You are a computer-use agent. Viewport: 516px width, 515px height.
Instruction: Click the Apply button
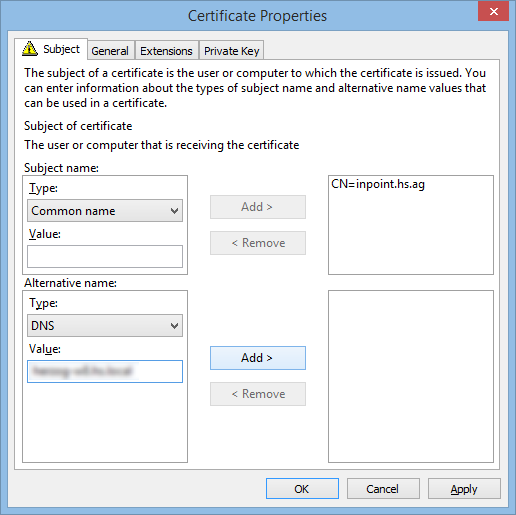tap(464, 489)
